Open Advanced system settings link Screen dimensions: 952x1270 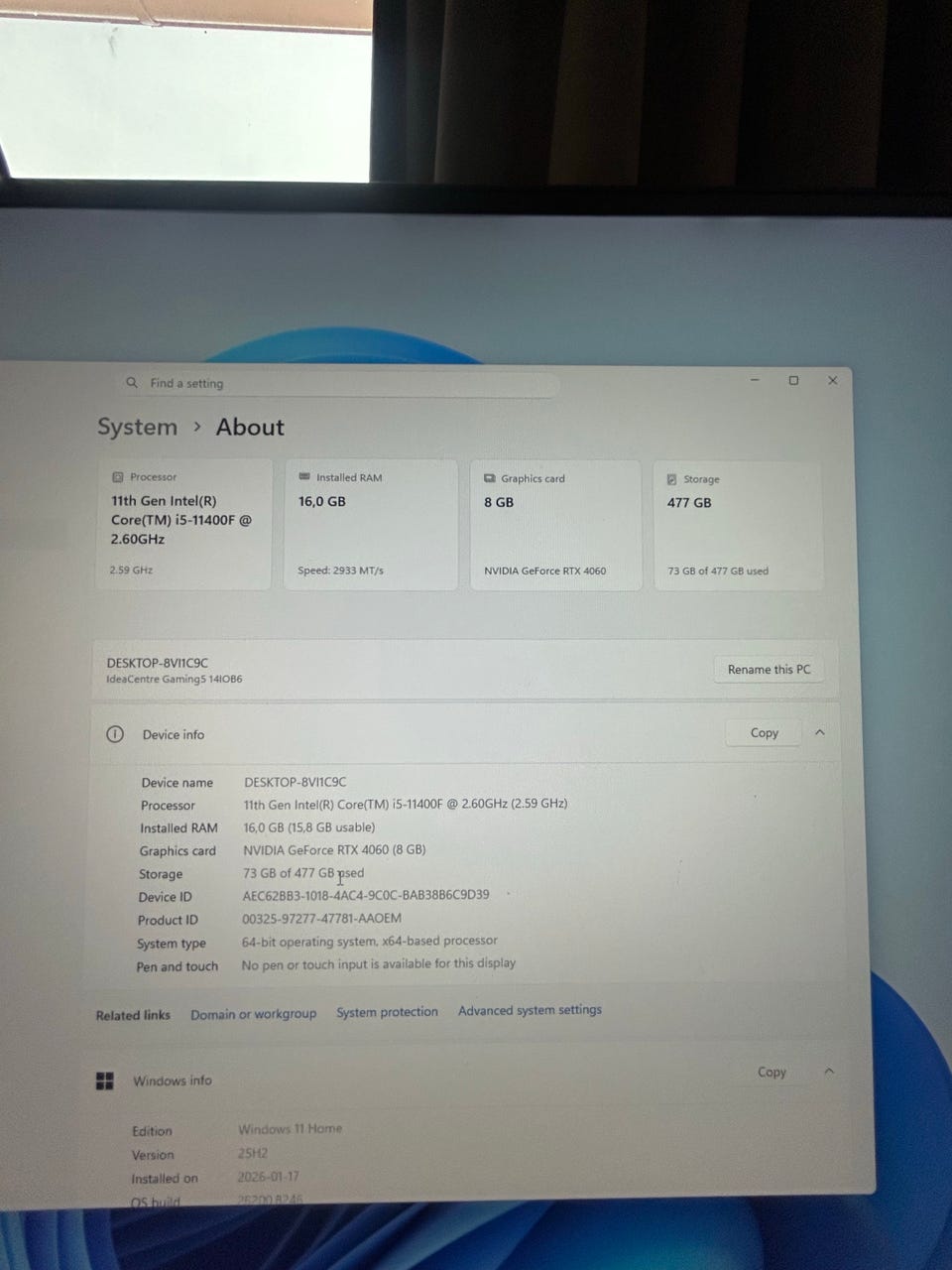(x=530, y=1010)
